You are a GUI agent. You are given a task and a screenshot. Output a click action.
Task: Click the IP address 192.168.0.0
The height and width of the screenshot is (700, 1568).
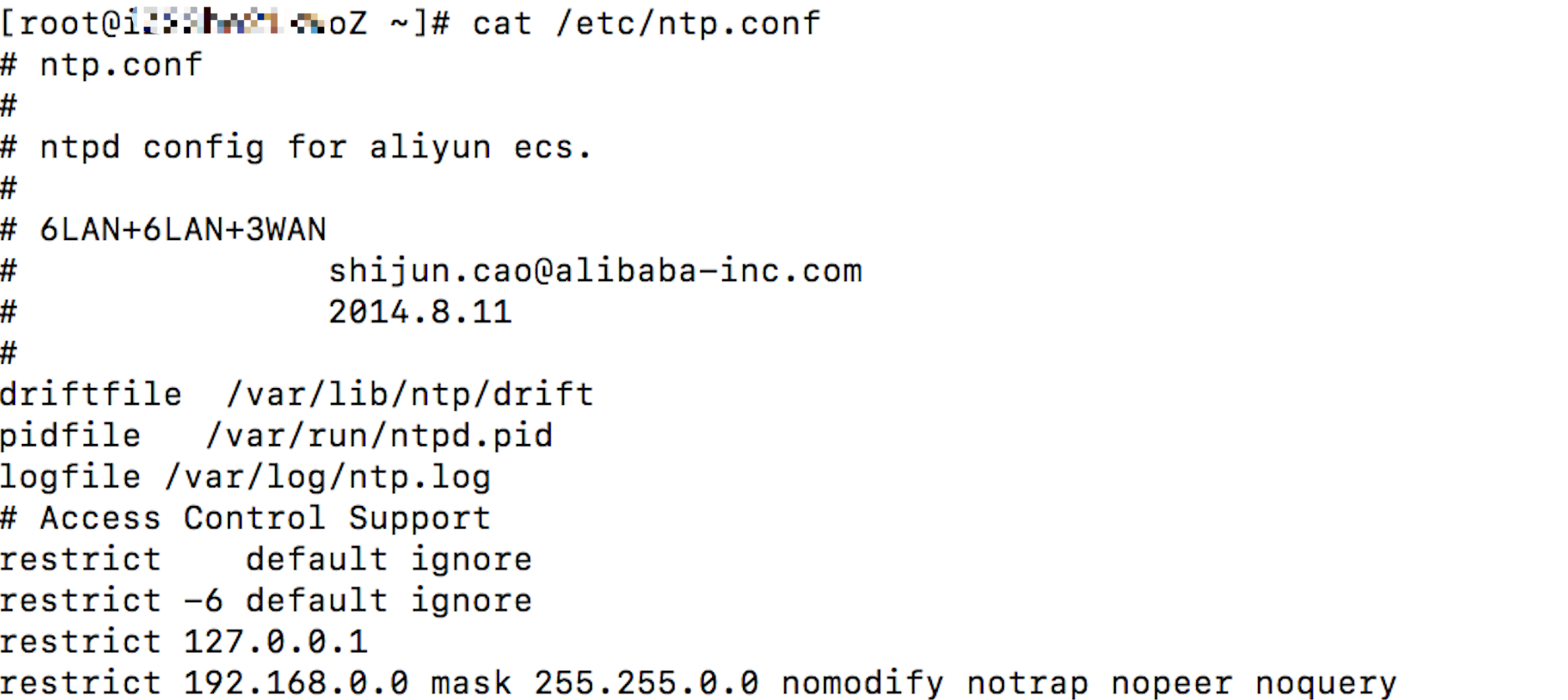point(297,682)
